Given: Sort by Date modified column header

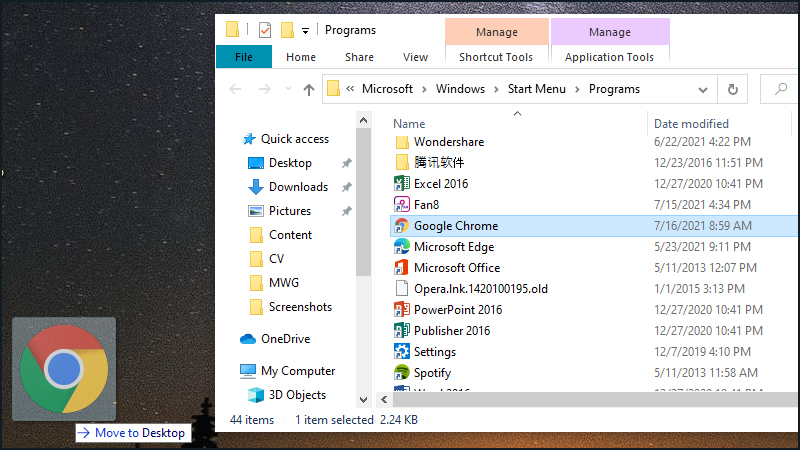Looking at the screenshot, I should 691,123.
